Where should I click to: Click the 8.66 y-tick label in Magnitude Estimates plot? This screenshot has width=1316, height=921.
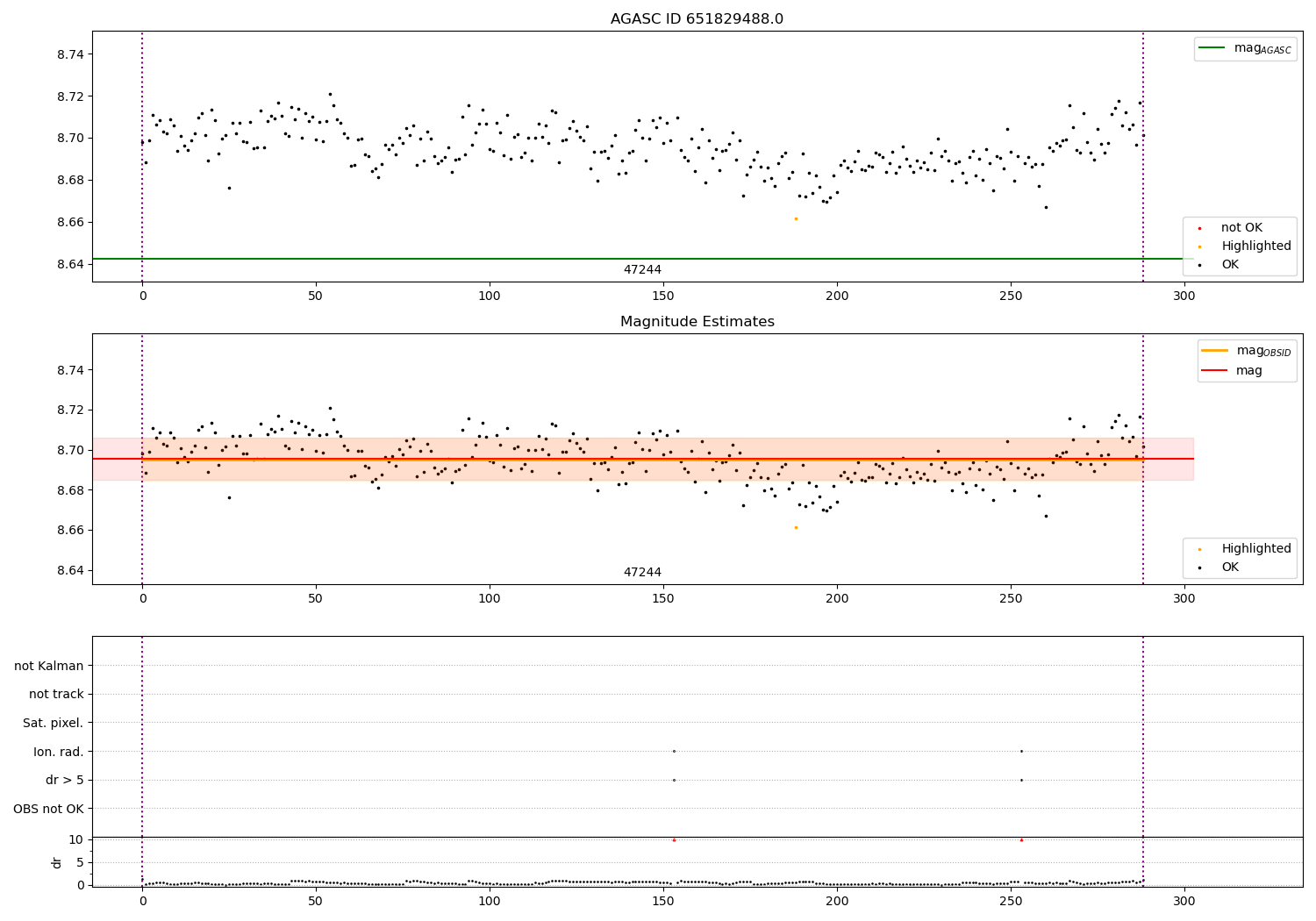69,530
